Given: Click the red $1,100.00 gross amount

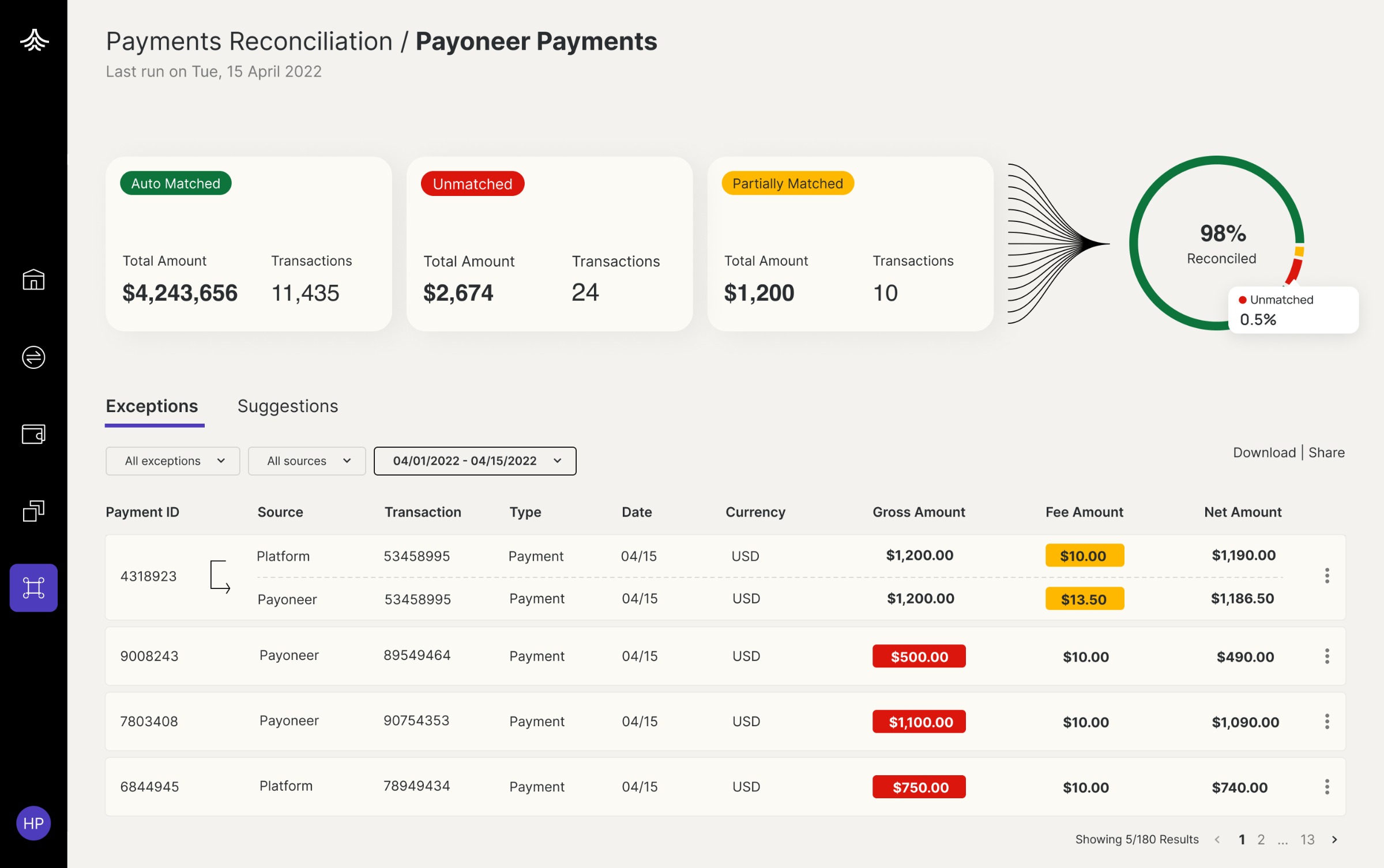Looking at the screenshot, I should [919, 722].
